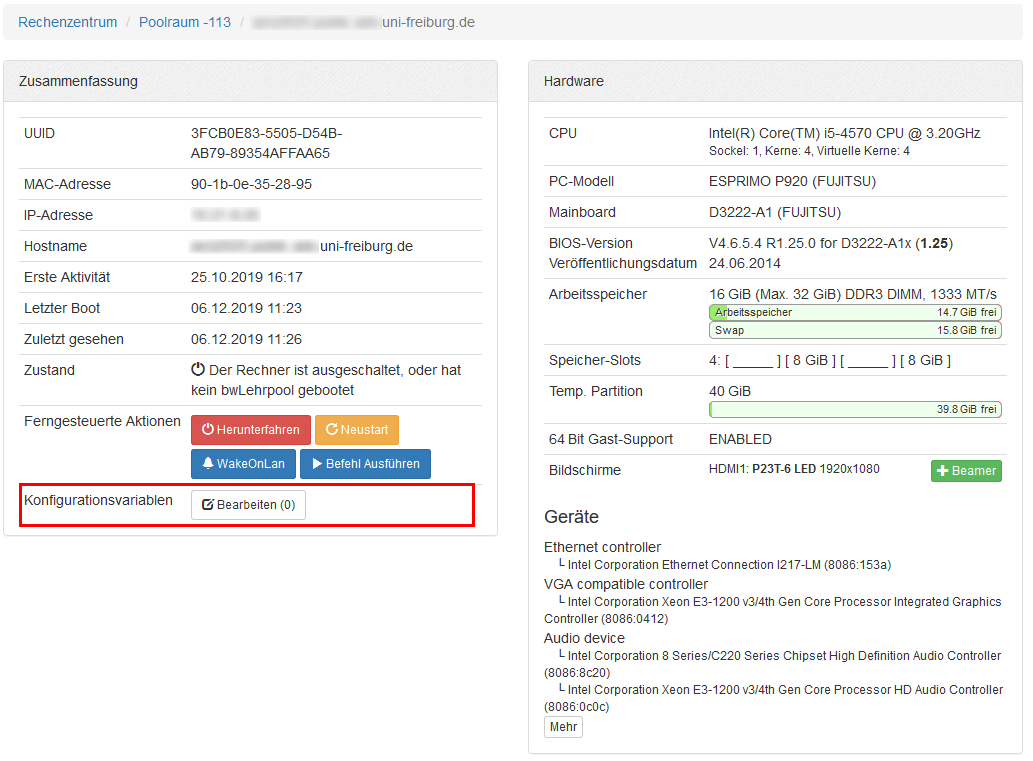Click the bell icon on WakeOnLan
The height and width of the screenshot is (761, 1033).
pos(208,464)
